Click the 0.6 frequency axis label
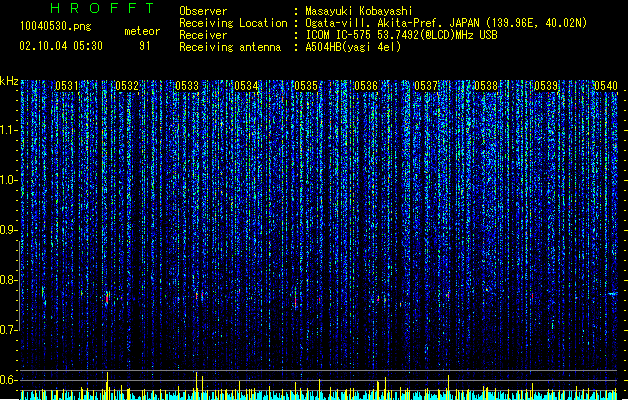The width and height of the screenshot is (629, 400). coord(9,380)
